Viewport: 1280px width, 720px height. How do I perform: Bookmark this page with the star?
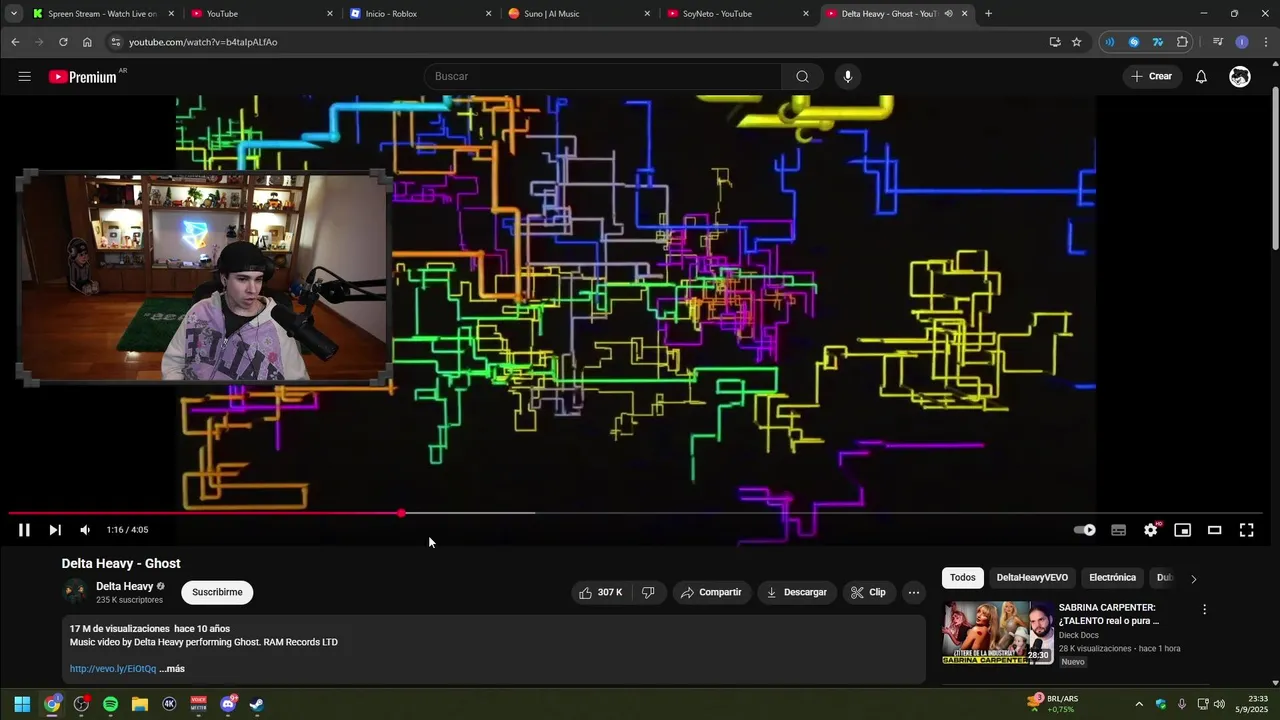pos(1077,42)
